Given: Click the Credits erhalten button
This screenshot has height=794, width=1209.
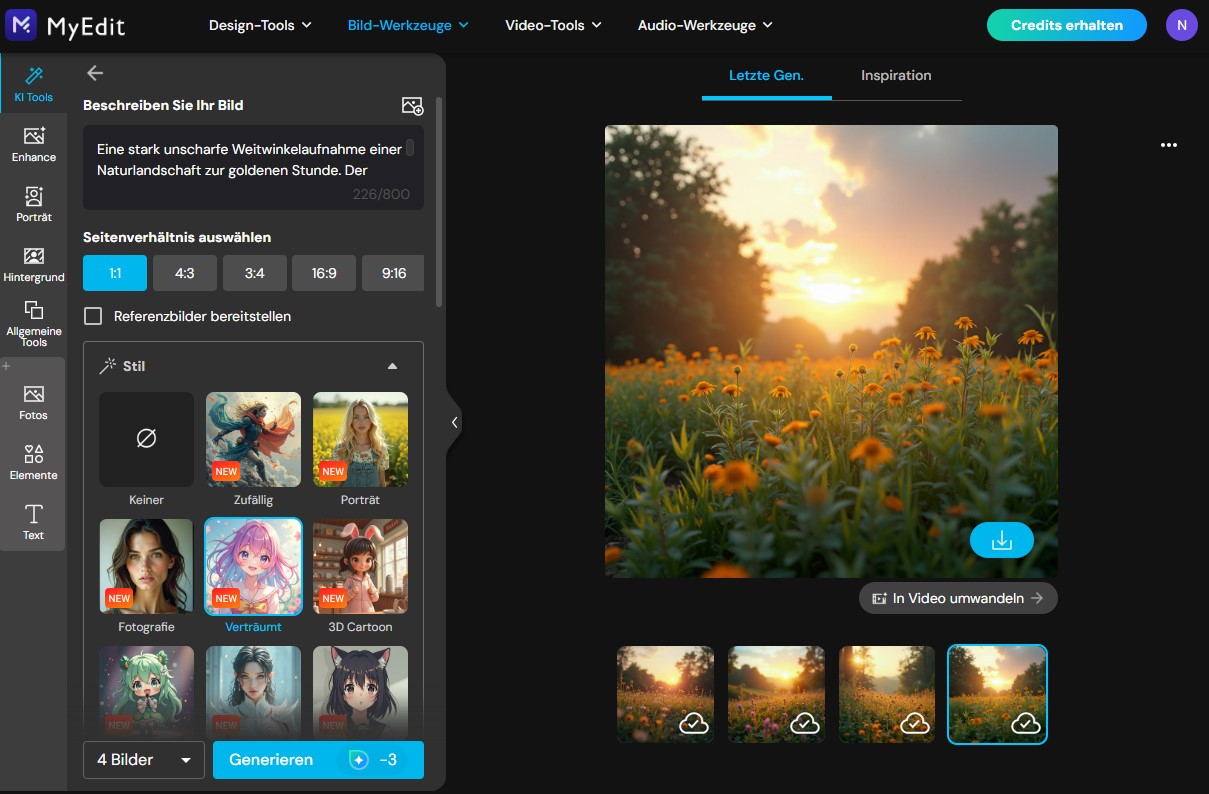Looking at the screenshot, I should pos(1066,25).
